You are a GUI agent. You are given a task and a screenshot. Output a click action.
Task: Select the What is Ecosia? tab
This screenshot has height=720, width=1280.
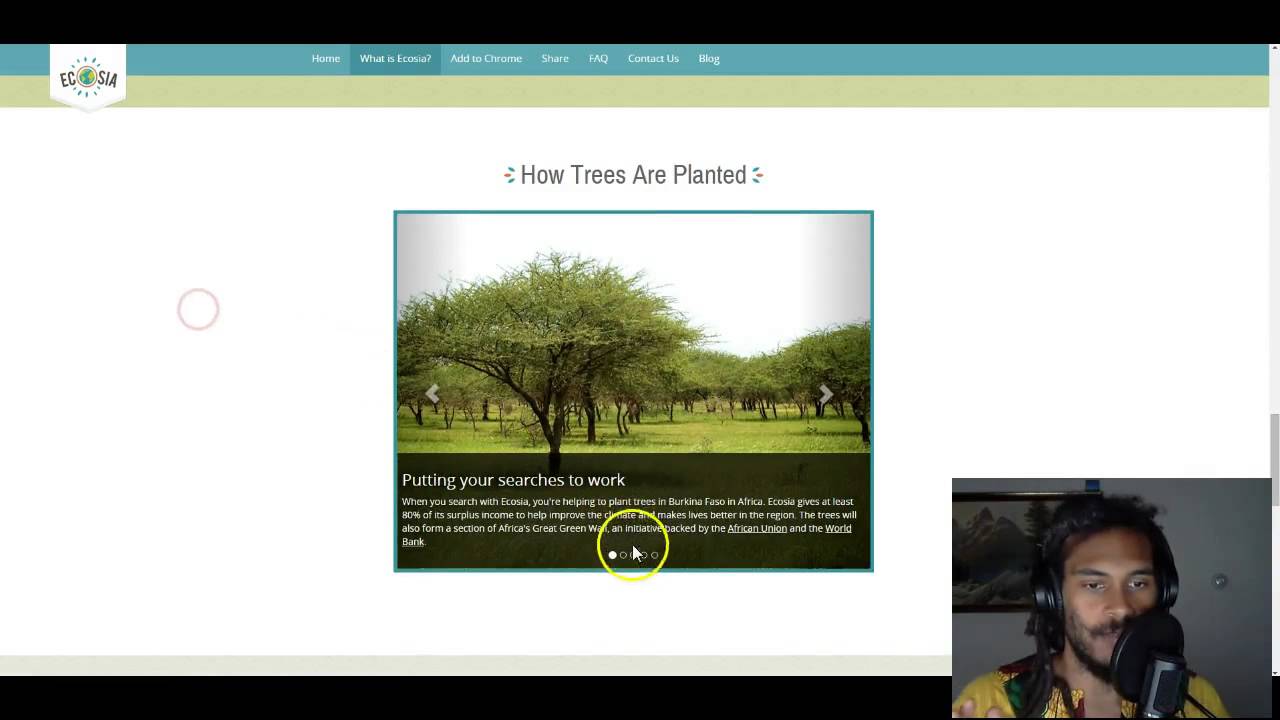pyautogui.click(x=395, y=59)
